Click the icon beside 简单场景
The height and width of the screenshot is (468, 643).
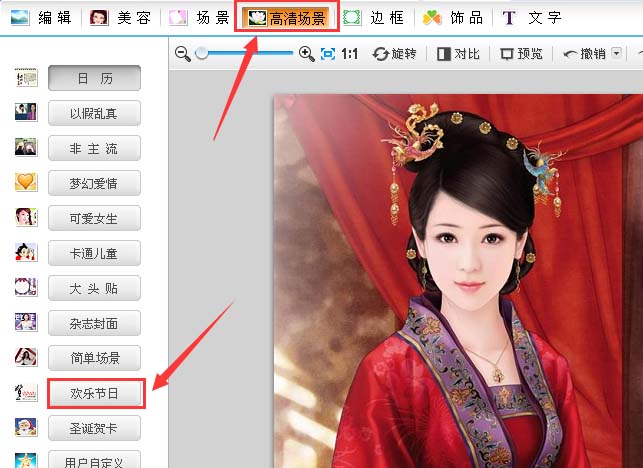coord(26,357)
